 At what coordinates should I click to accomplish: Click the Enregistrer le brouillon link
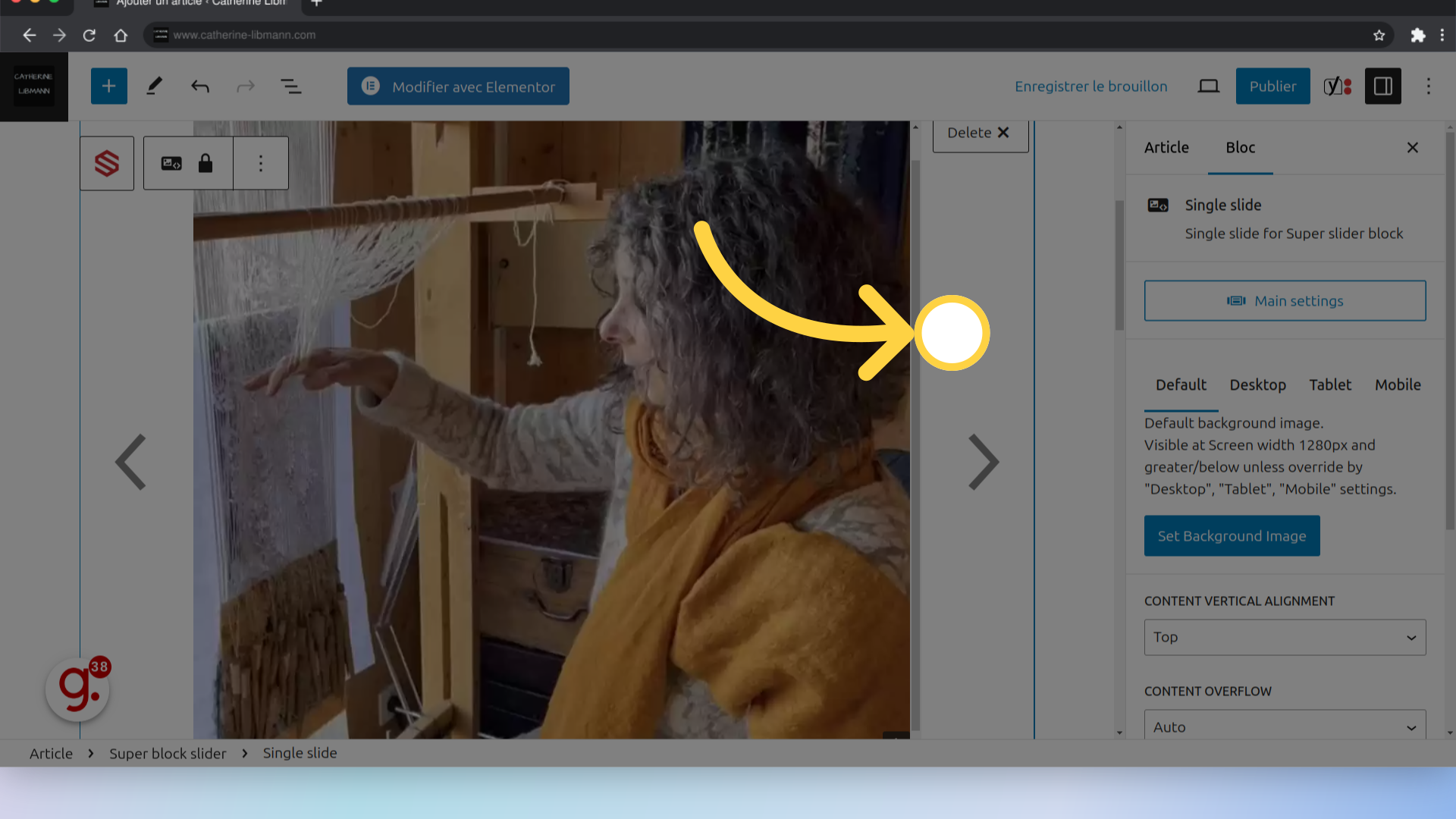pos(1091,85)
